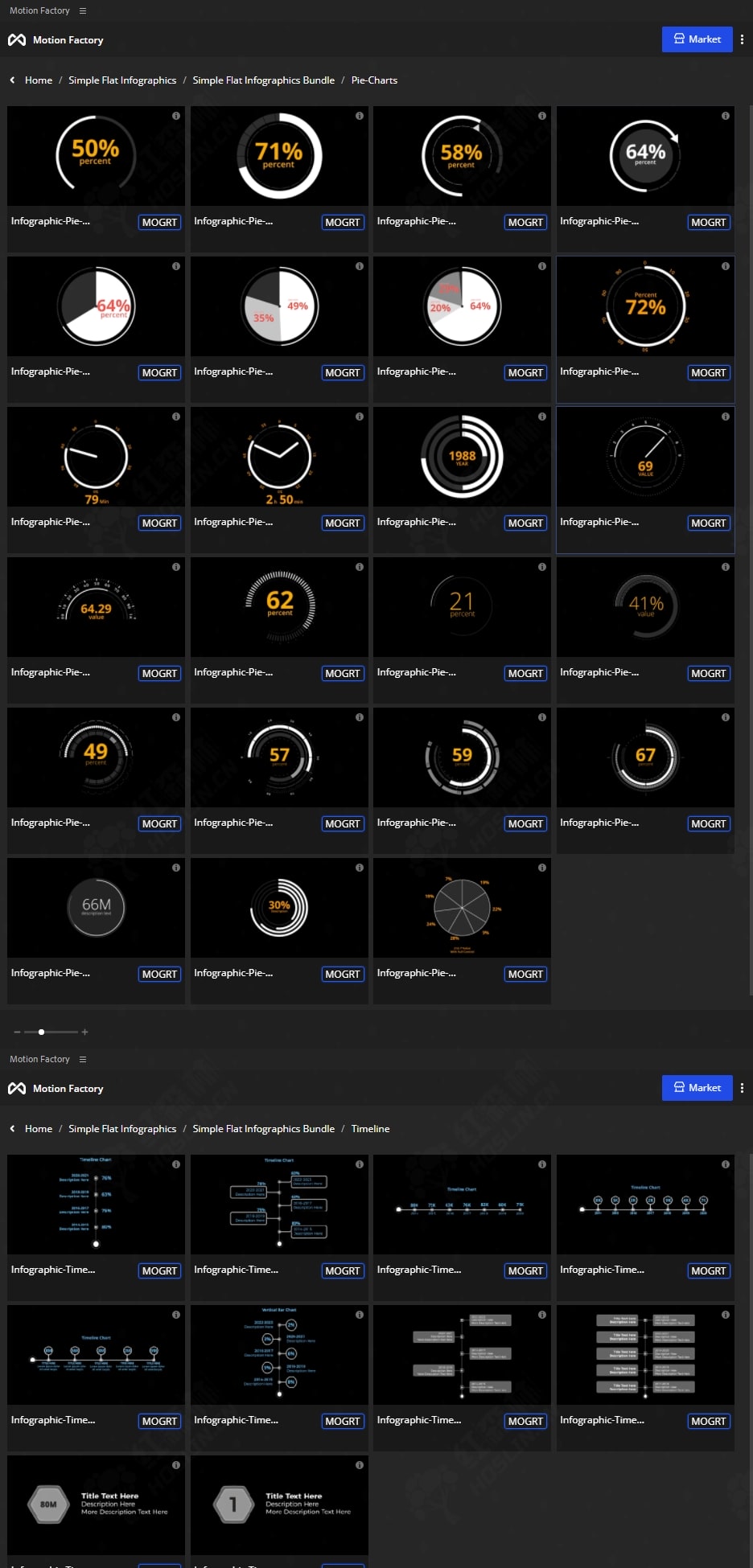
Task: Expand the panel menu above the Timeline panel
Action: (x=83, y=1060)
